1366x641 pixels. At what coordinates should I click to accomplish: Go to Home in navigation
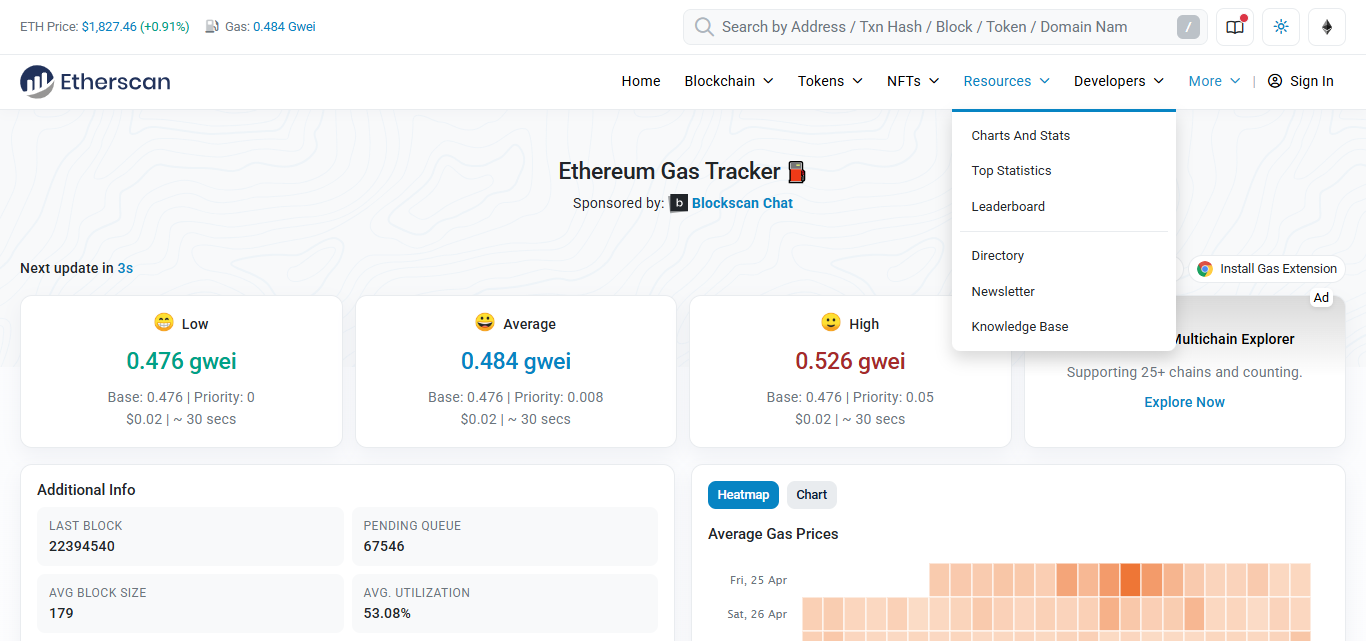(x=641, y=81)
